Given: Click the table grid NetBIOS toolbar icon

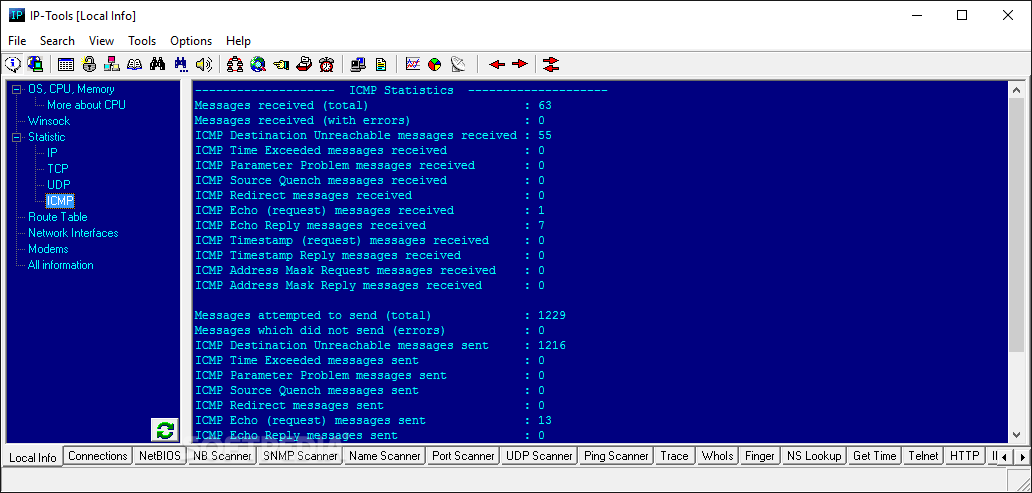Looking at the screenshot, I should [66, 64].
